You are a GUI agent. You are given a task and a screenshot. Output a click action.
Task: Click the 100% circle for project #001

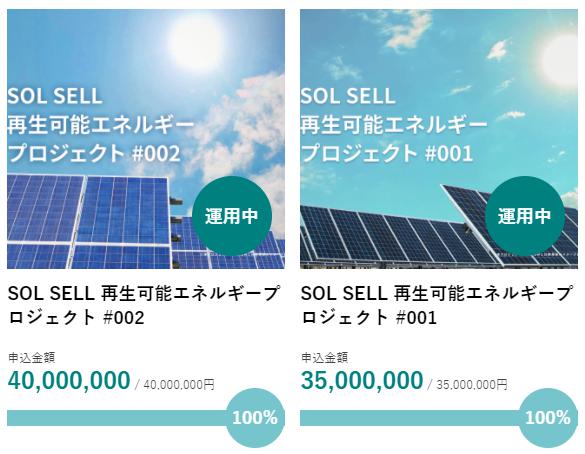tap(548, 418)
